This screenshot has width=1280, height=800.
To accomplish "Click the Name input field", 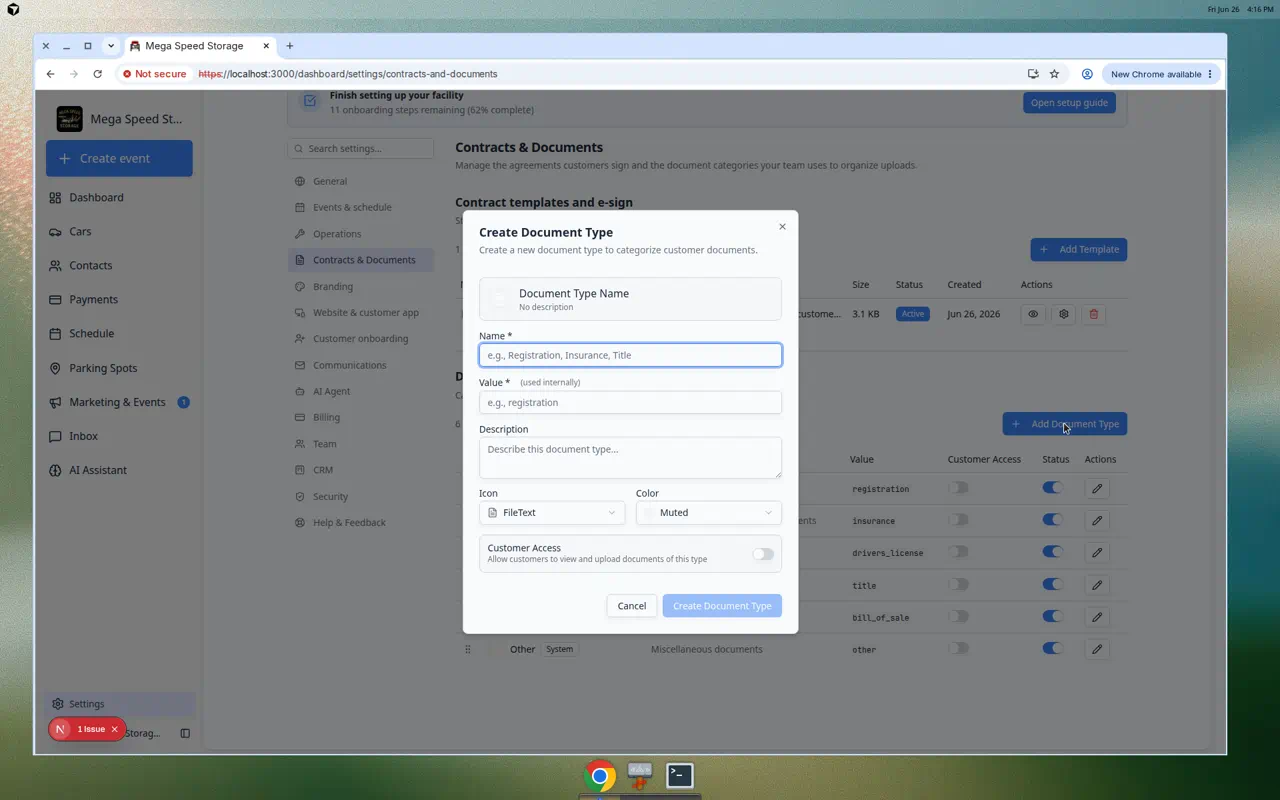I will 630,355.
